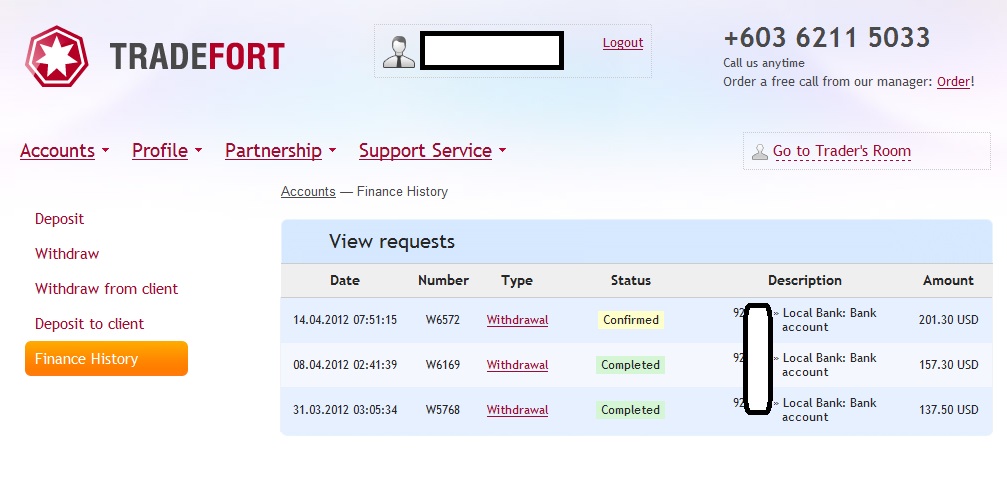Screen dimensions: 1007x480
Task: Click the TradeFort star logo icon
Action: [57, 55]
